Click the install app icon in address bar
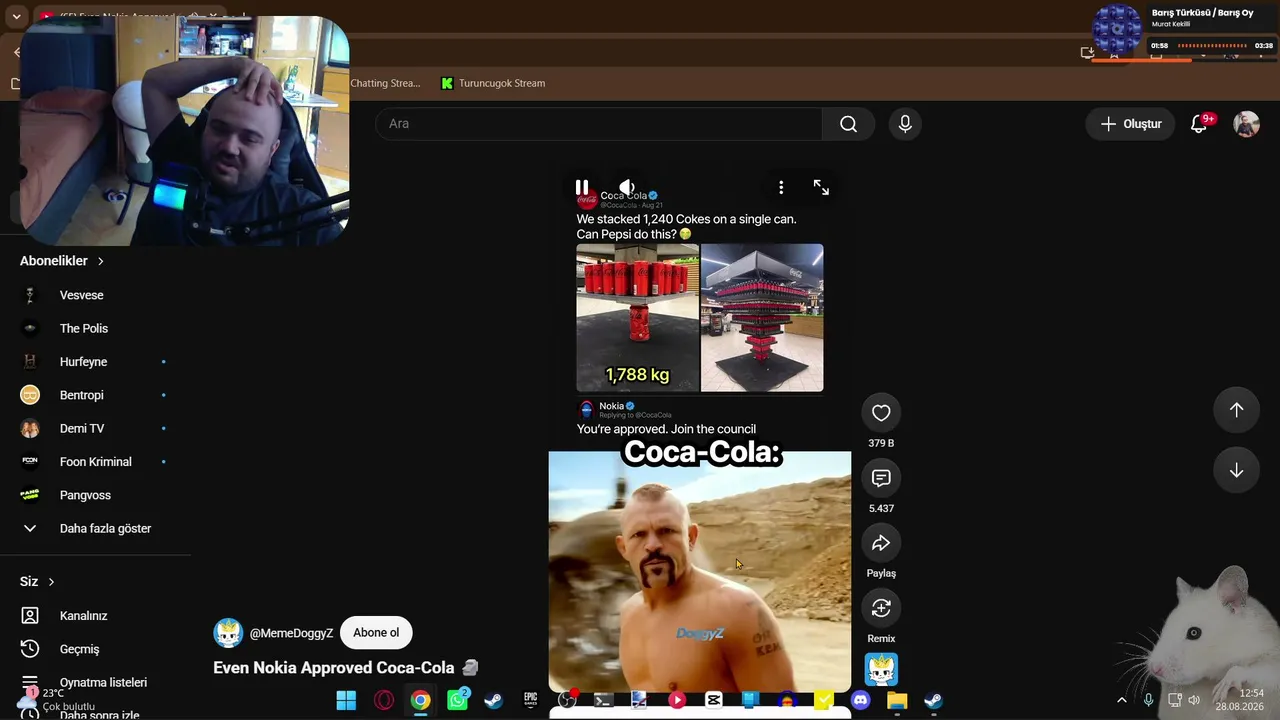 click(1088, 52)
